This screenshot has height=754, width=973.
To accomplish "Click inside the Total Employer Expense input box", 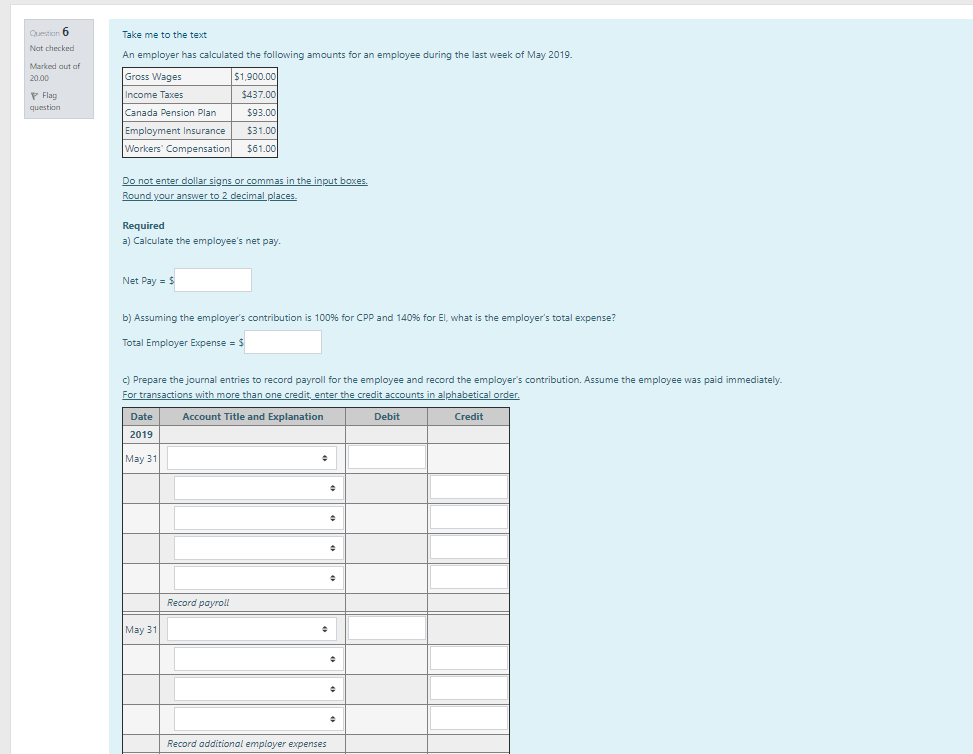I will [283, 342].
